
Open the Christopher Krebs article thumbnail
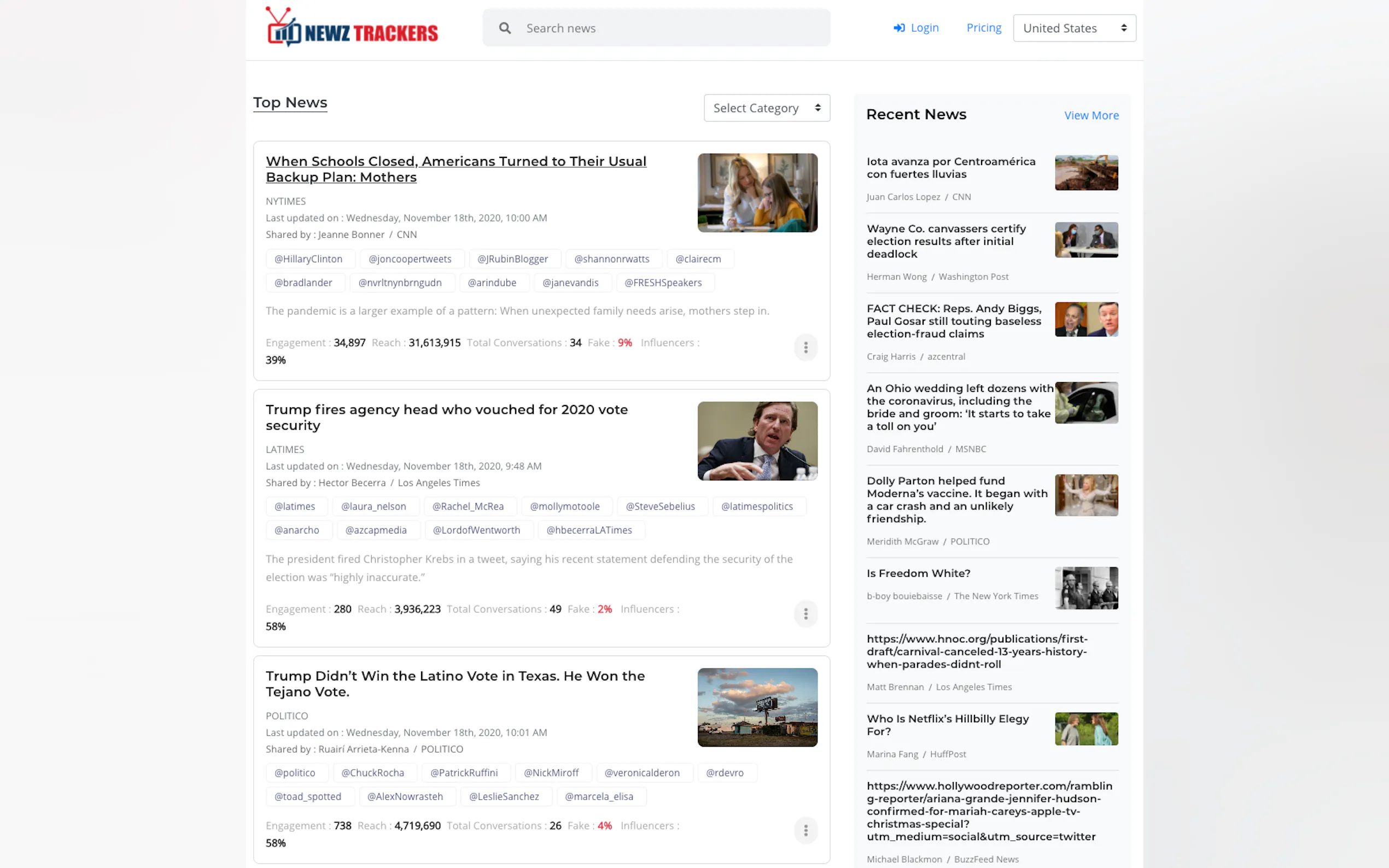pyautogui.click(x=757, y=441)
